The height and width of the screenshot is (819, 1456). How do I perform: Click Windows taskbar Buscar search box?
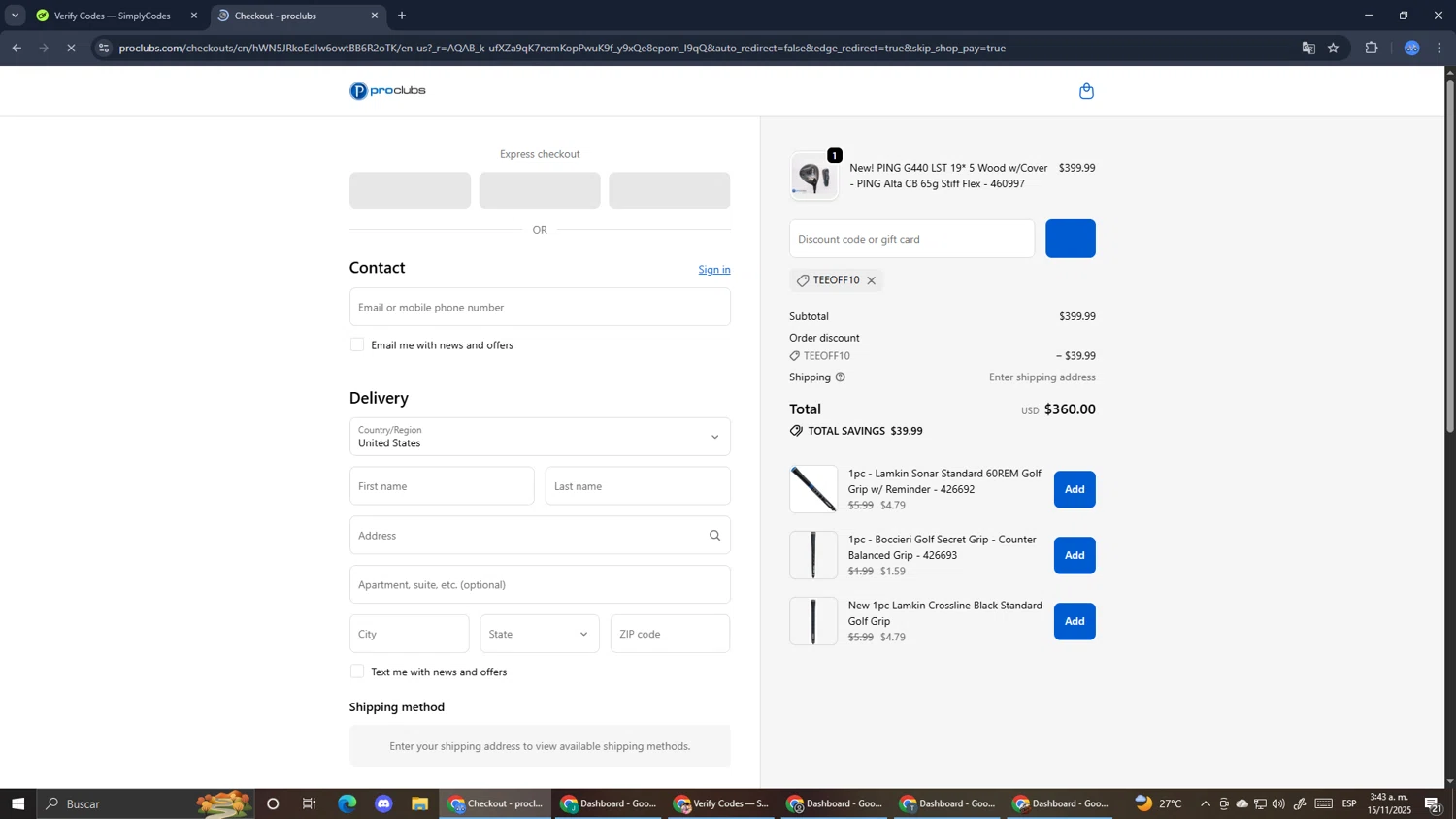coord(146,803)
